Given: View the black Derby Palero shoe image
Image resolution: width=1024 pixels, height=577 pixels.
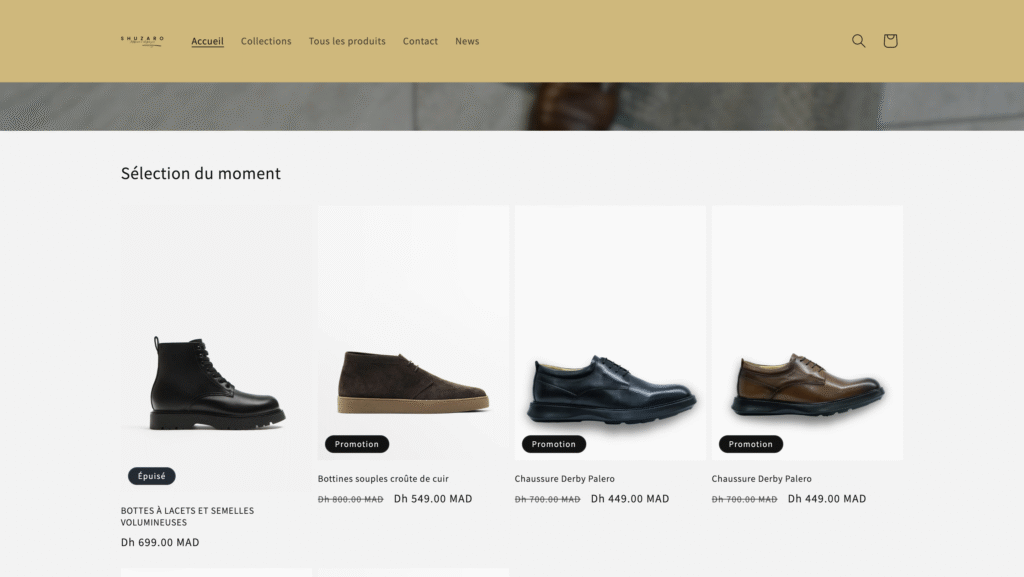Looking at the screenshot, I should tap(610, 387).
